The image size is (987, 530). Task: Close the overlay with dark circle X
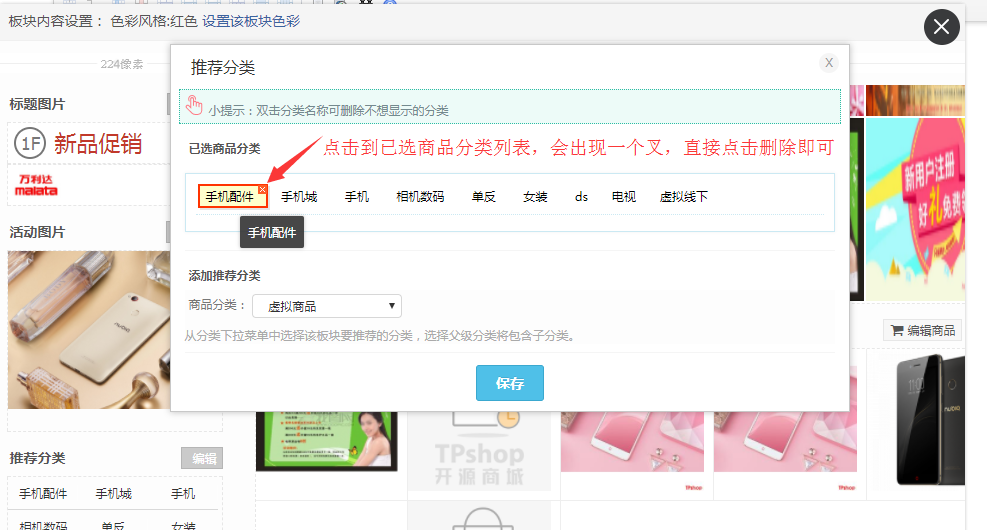tap(941, 28)
